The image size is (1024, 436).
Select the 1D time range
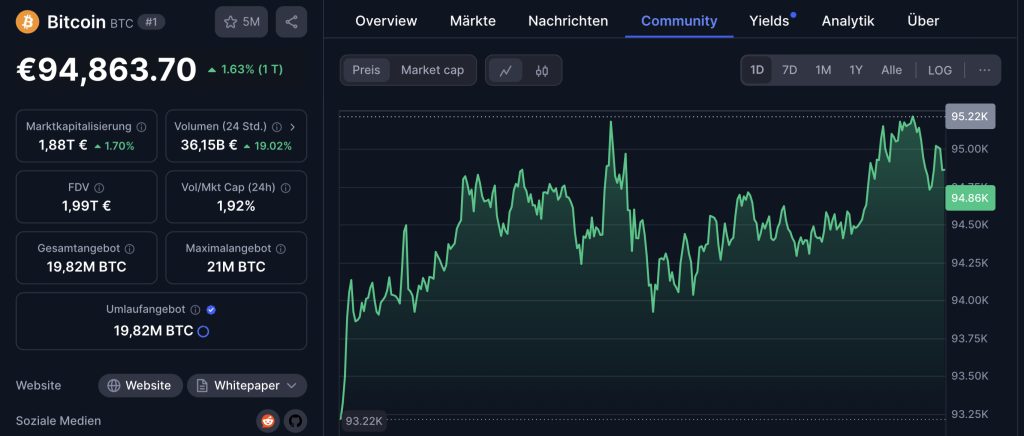tap(757, 70)
